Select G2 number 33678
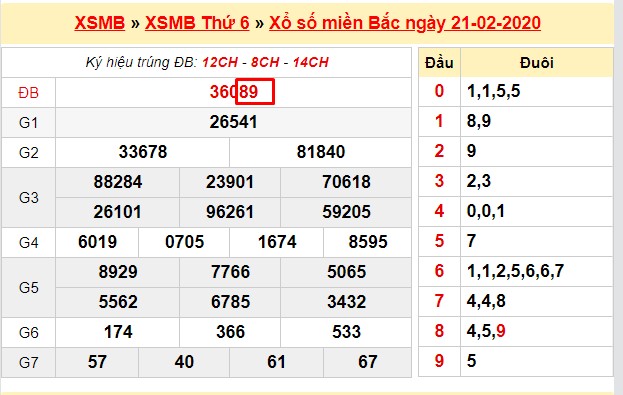The width and height of the screenshot is (623, 395). click(x=143, y=152)
